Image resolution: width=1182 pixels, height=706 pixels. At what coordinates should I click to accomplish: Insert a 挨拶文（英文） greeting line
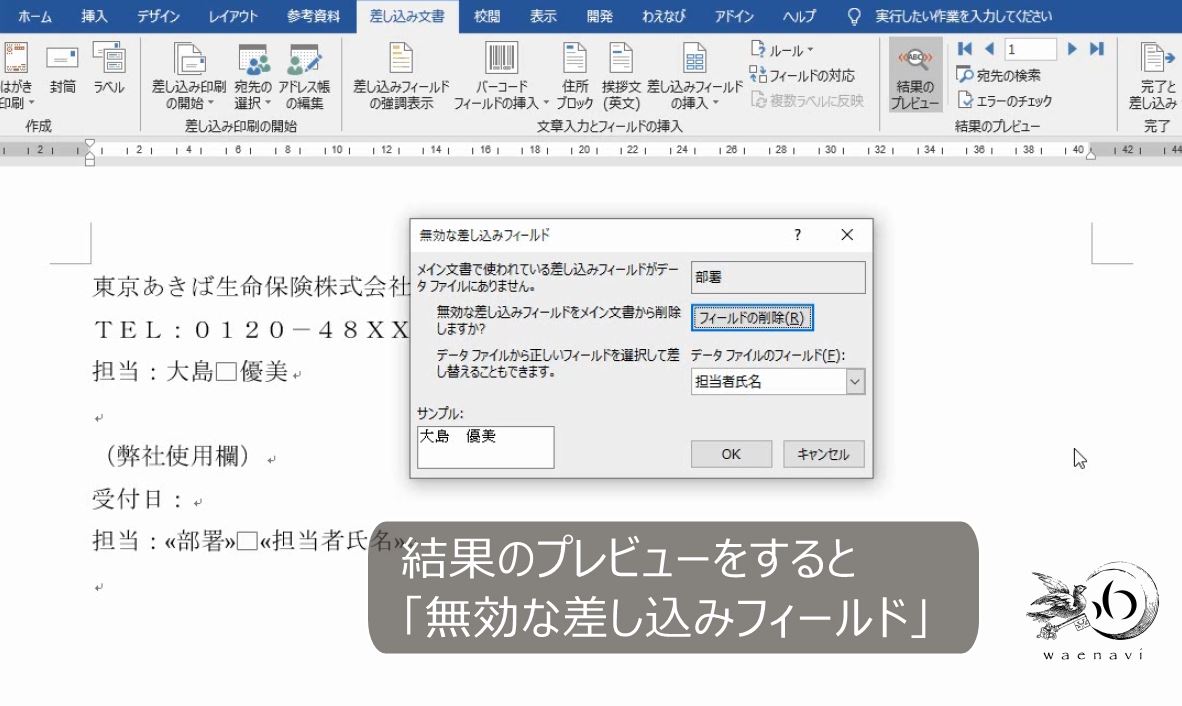point(623,75)
